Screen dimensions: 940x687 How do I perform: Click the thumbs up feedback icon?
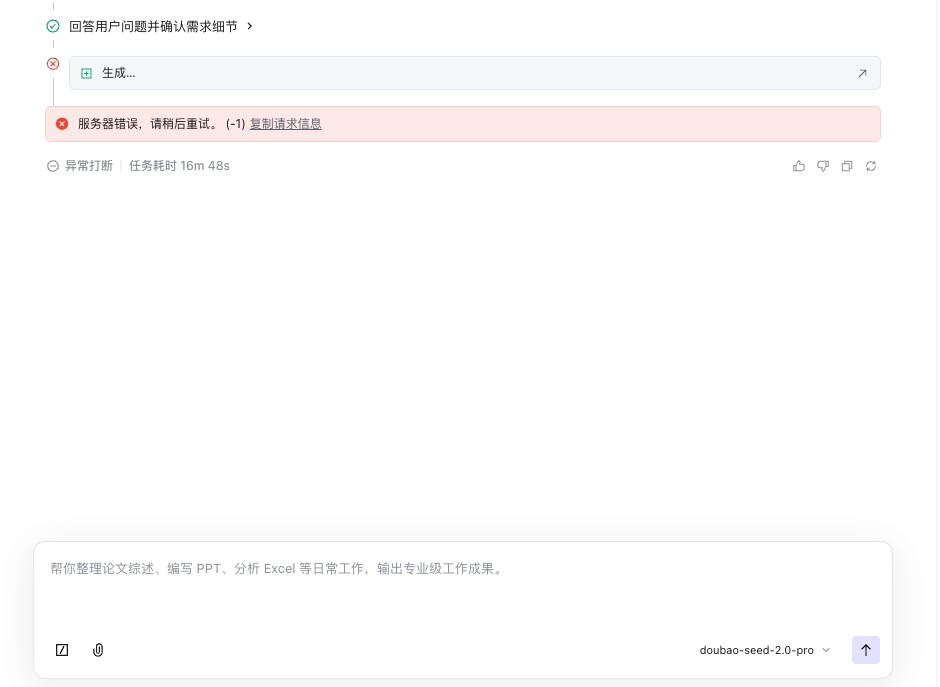pyautogui.click(x=799, y=166)
